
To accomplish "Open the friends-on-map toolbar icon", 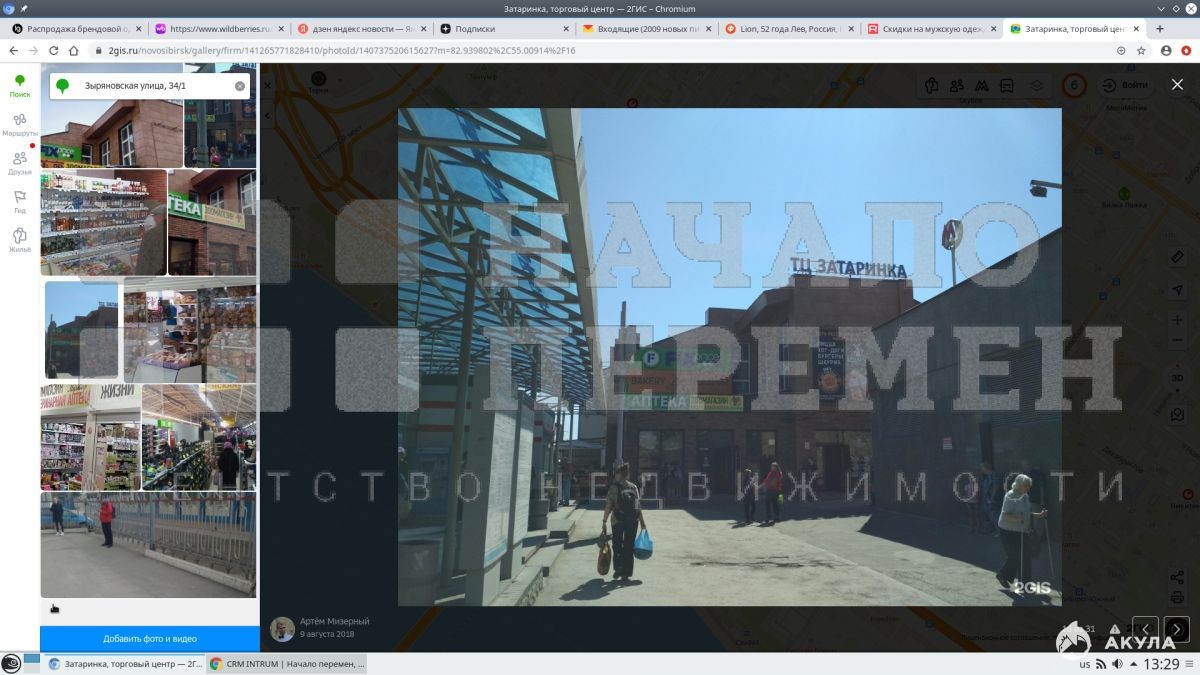I will point(957,85).
